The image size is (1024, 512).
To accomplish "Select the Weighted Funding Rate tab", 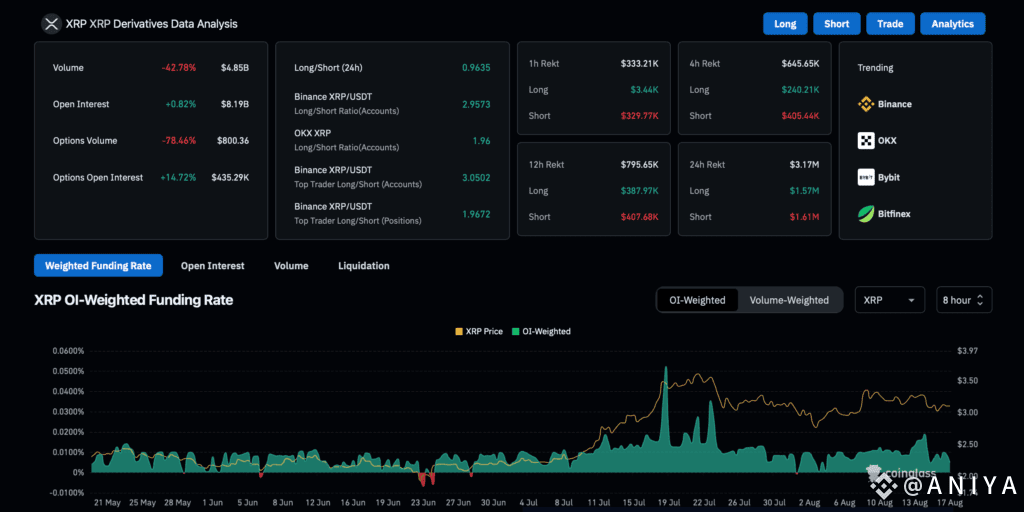I will [x=98, y=266].
